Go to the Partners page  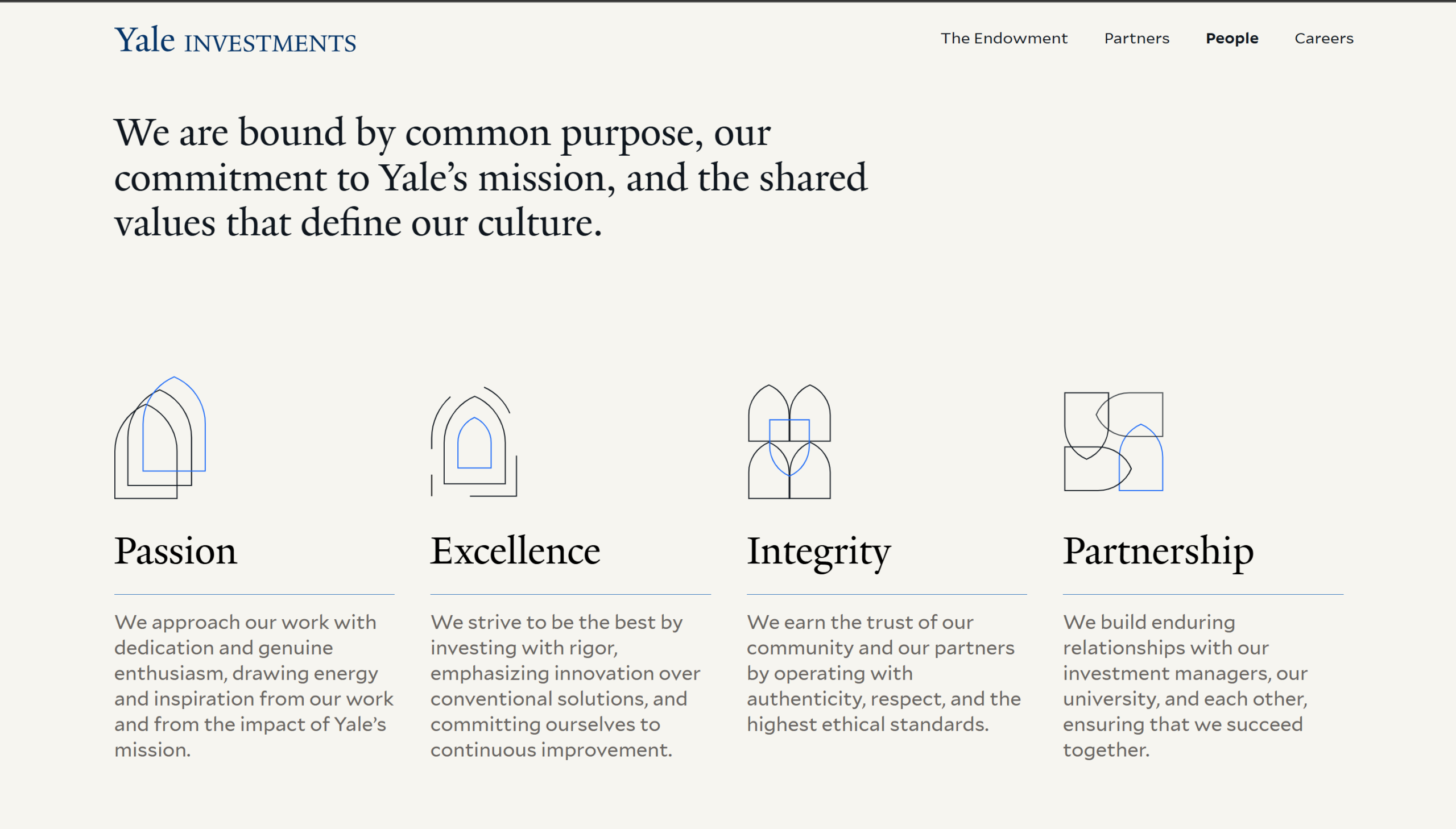click(1136, 38)
